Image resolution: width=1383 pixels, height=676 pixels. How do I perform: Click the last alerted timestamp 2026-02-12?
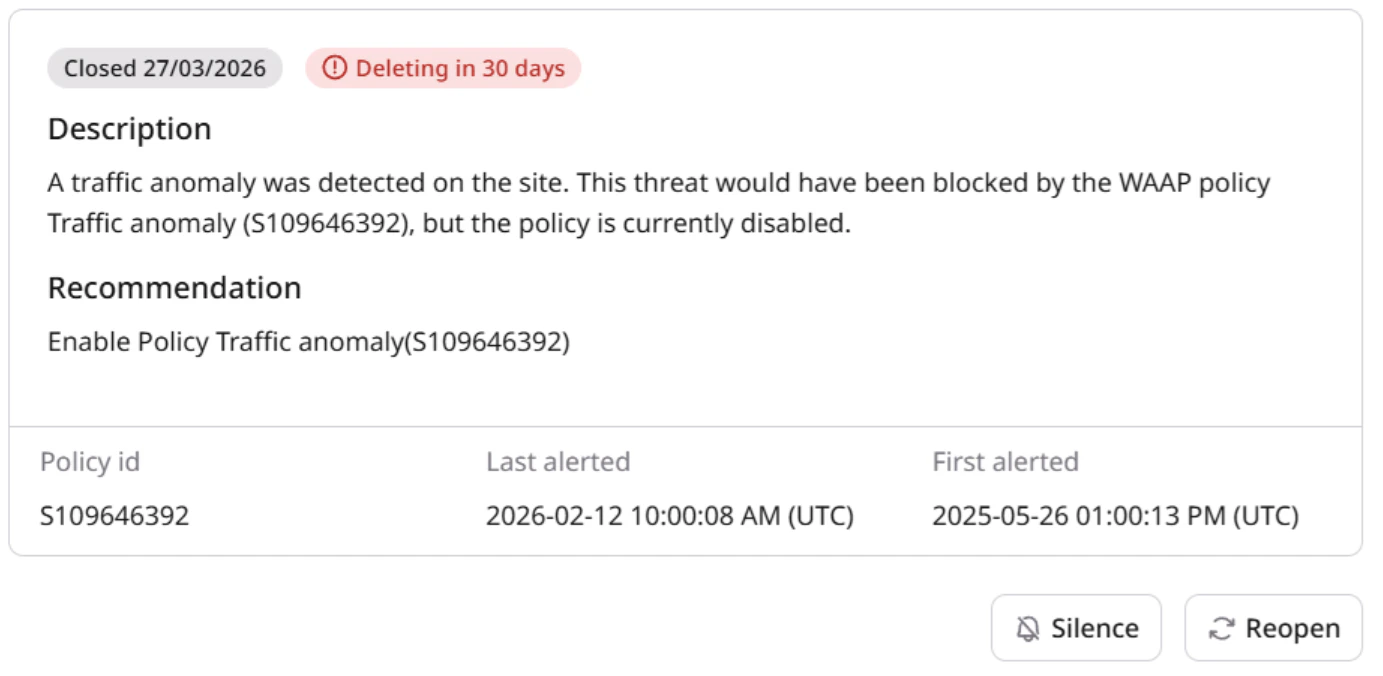pyautogui.click(x=669, y=516)
